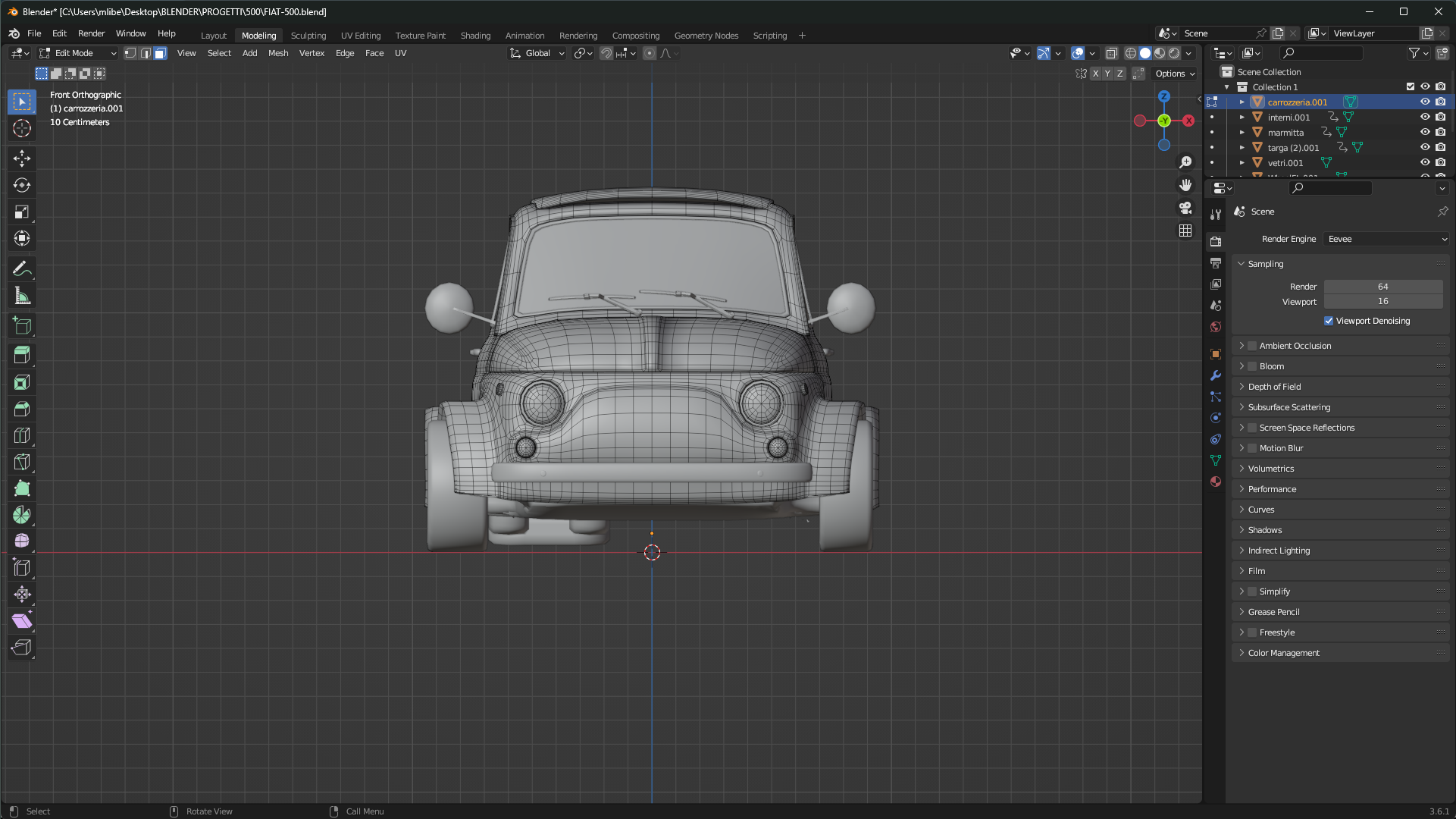The height and width of the screenshot is (819, 1456).
Task: Toggle X-ray display button
Action: click(x=1112, y=53)
